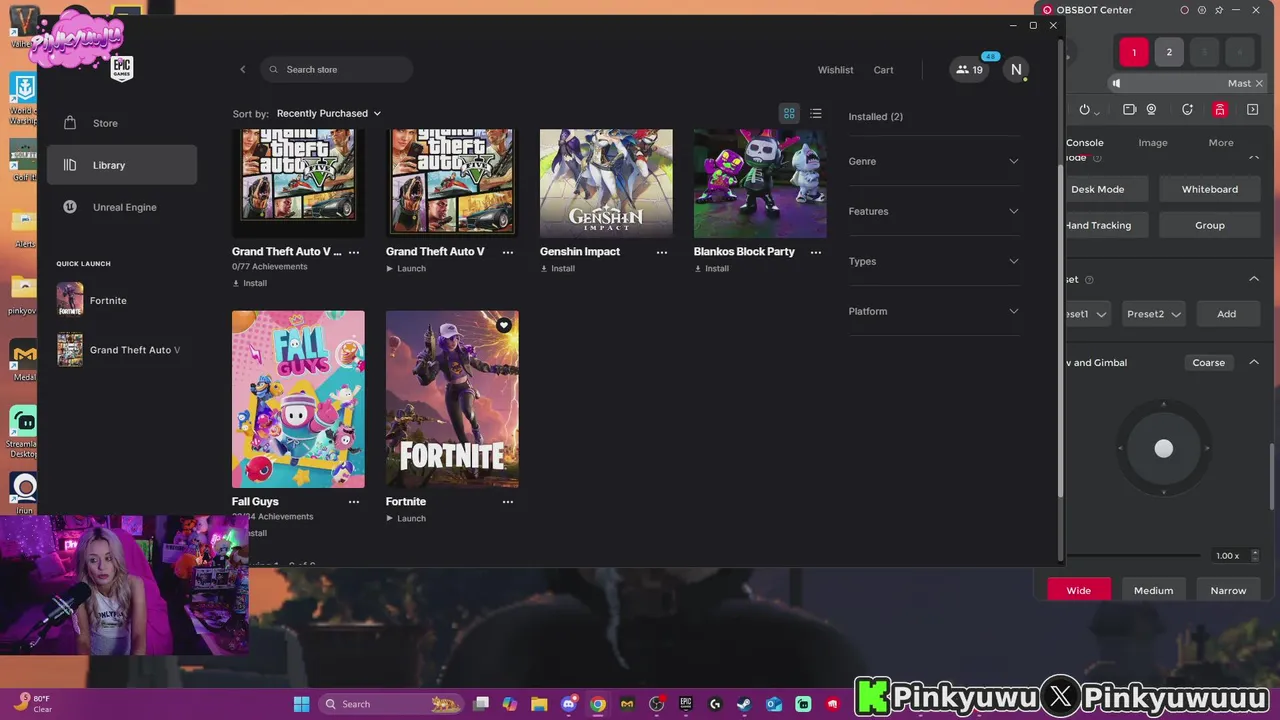Screen dimensions: 1280x720
Task: Click the OBSBOT video record icon
Action: click(1129, 109)
